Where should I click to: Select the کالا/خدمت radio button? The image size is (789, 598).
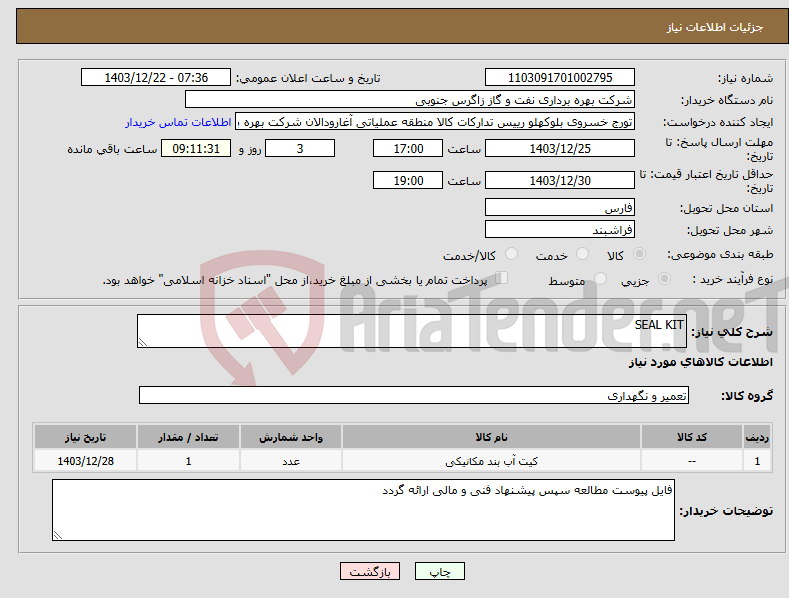point(511,254)
